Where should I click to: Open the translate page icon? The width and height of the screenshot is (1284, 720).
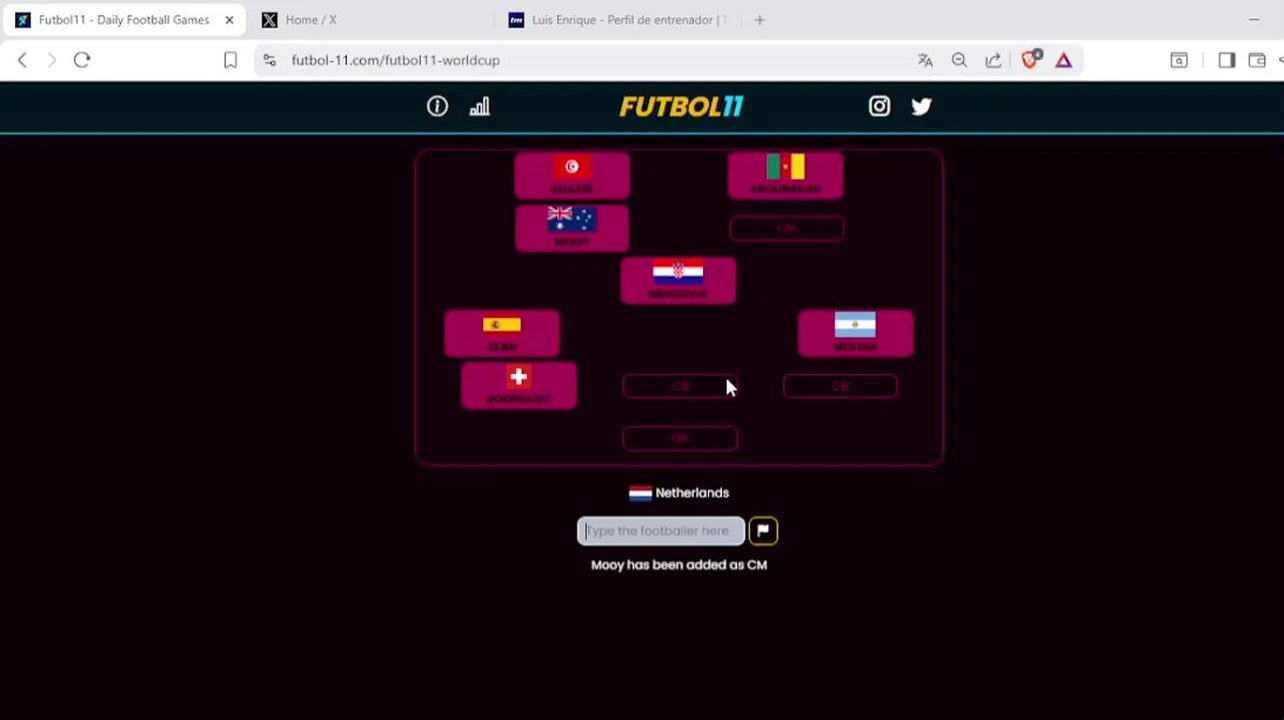[925, 60]
